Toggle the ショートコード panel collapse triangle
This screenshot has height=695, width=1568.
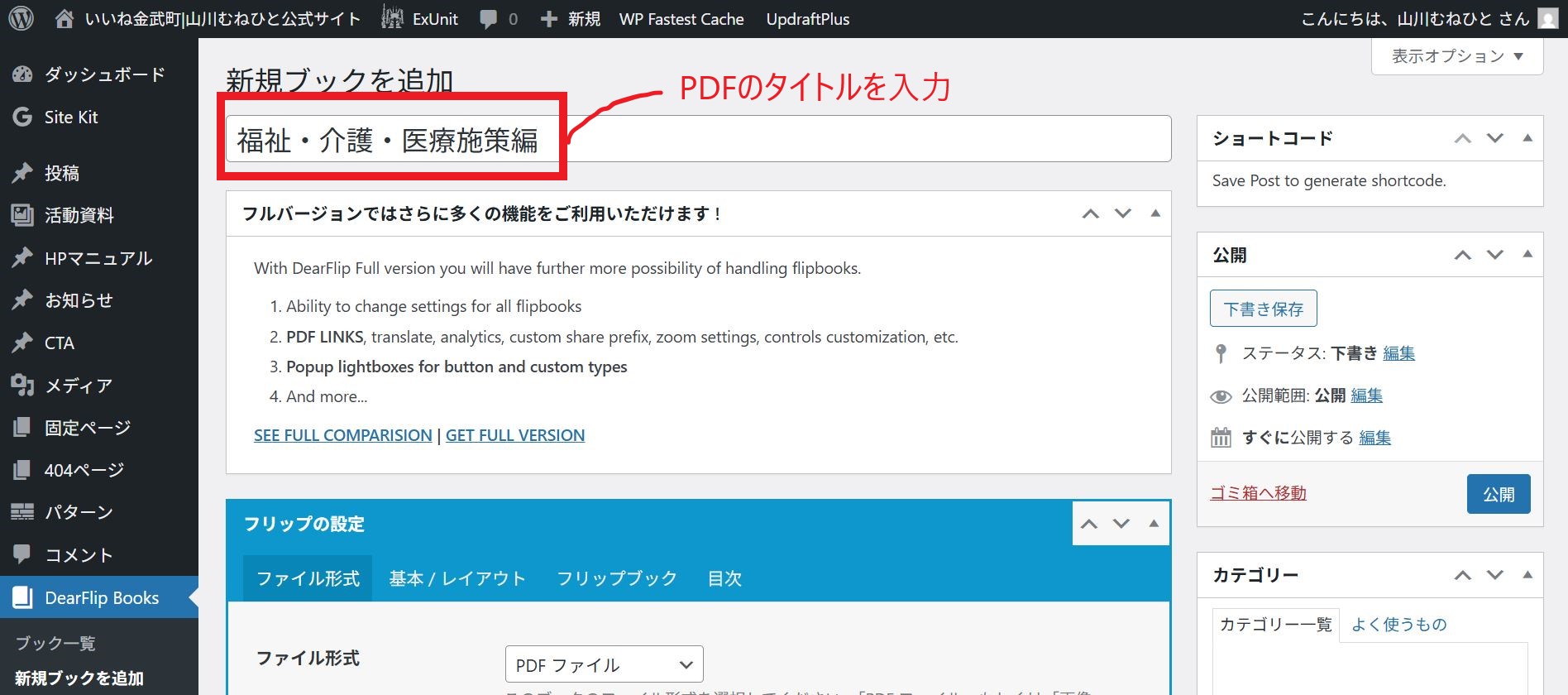1527,138
